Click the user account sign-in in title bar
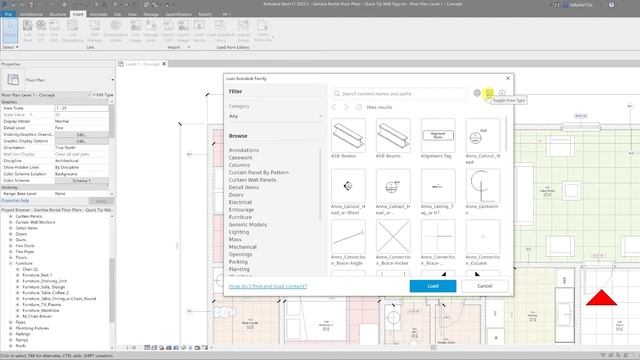640x360 pixels. click(x=578, y=5)
